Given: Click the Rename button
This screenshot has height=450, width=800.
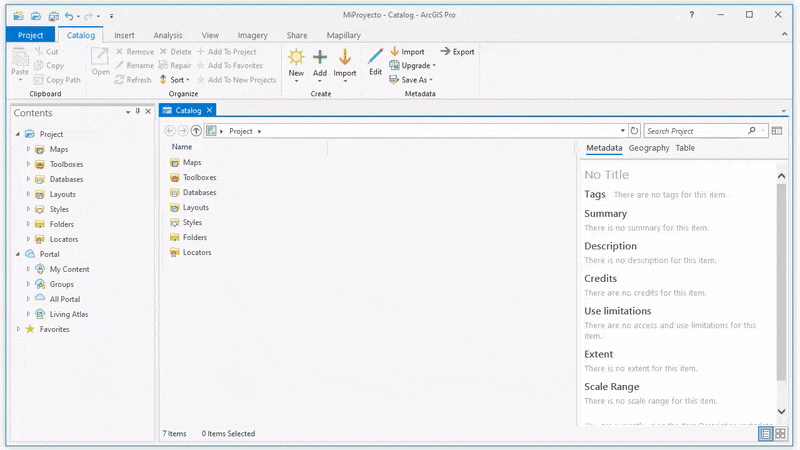Looking at the screenshot, I should click(x=135, y=65).
